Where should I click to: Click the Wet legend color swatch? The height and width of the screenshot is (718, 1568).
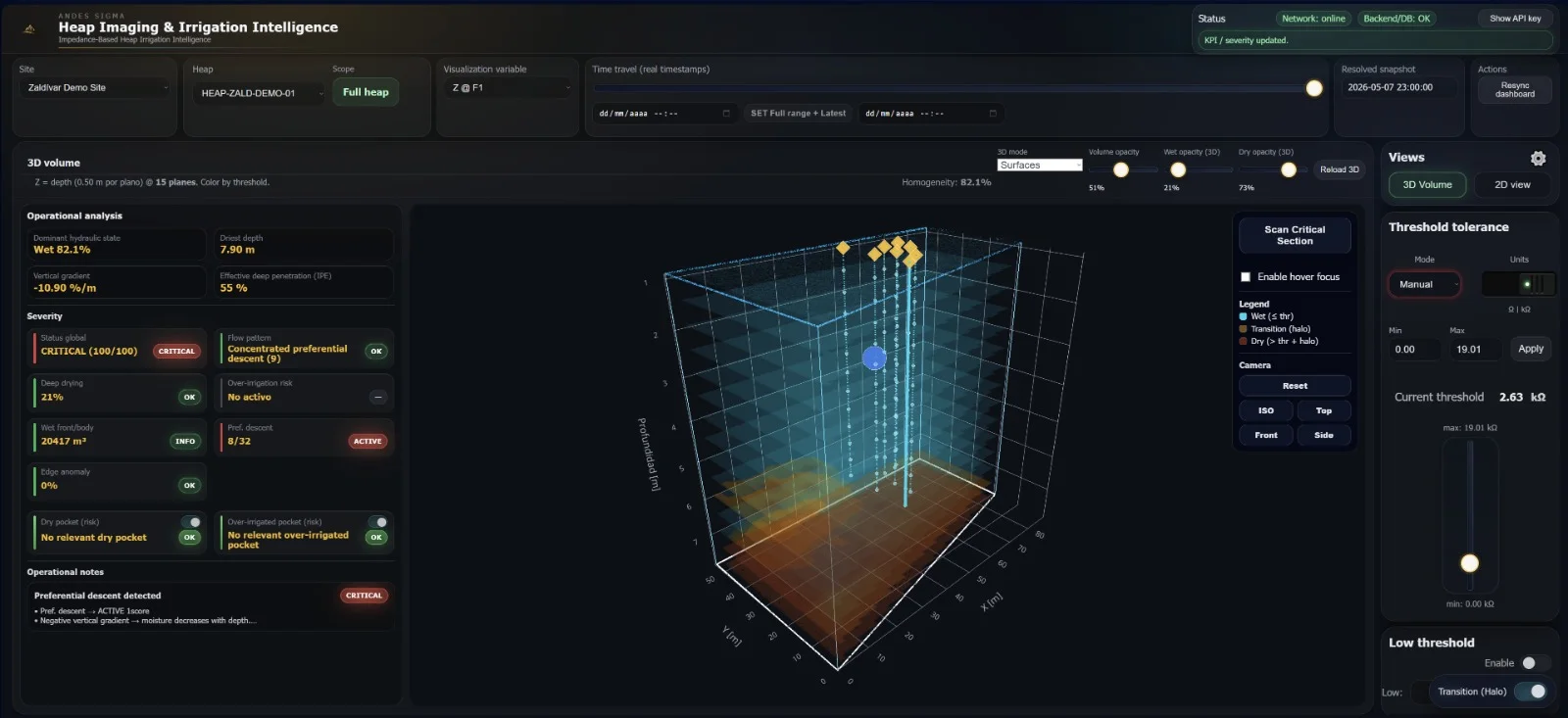pos(1244,316)
